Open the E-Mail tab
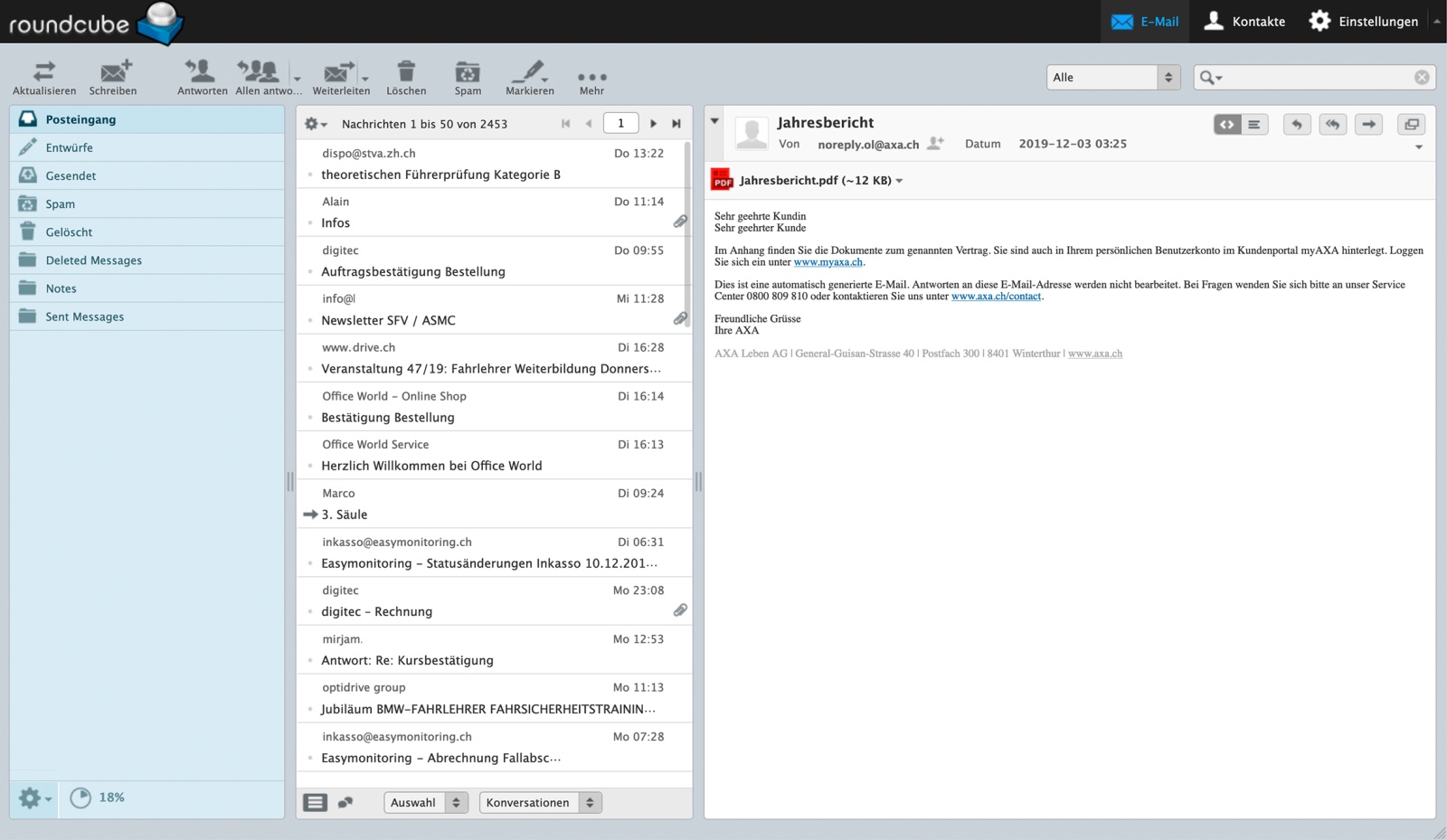This screenshot has width=1447, height=840. point(1145,22)
